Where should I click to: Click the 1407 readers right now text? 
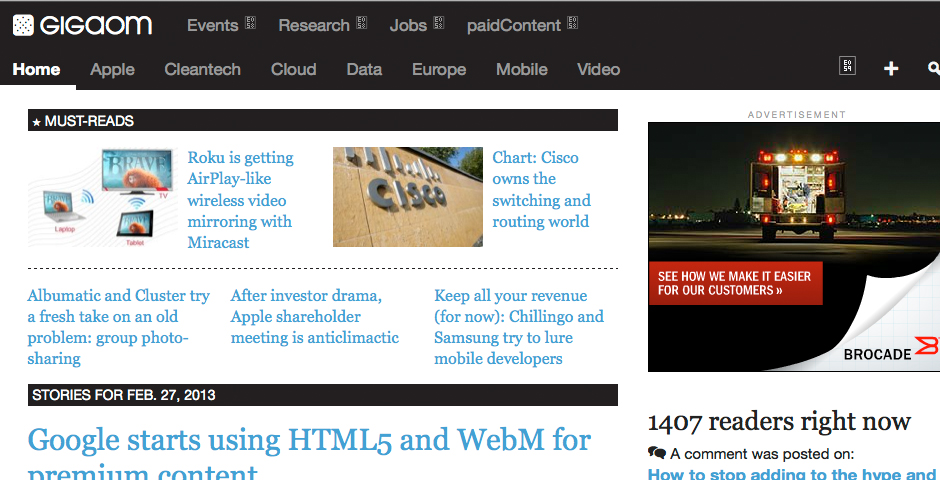coord(779,422)
